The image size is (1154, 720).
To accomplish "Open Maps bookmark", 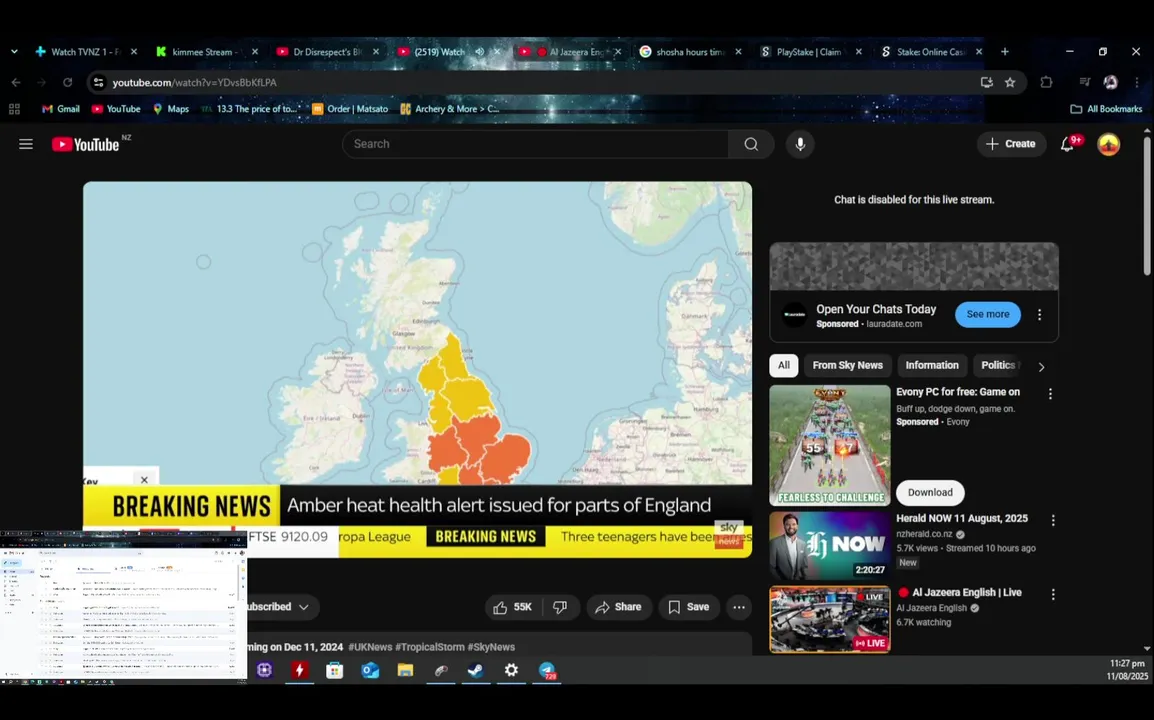I will tap(171, 109).
